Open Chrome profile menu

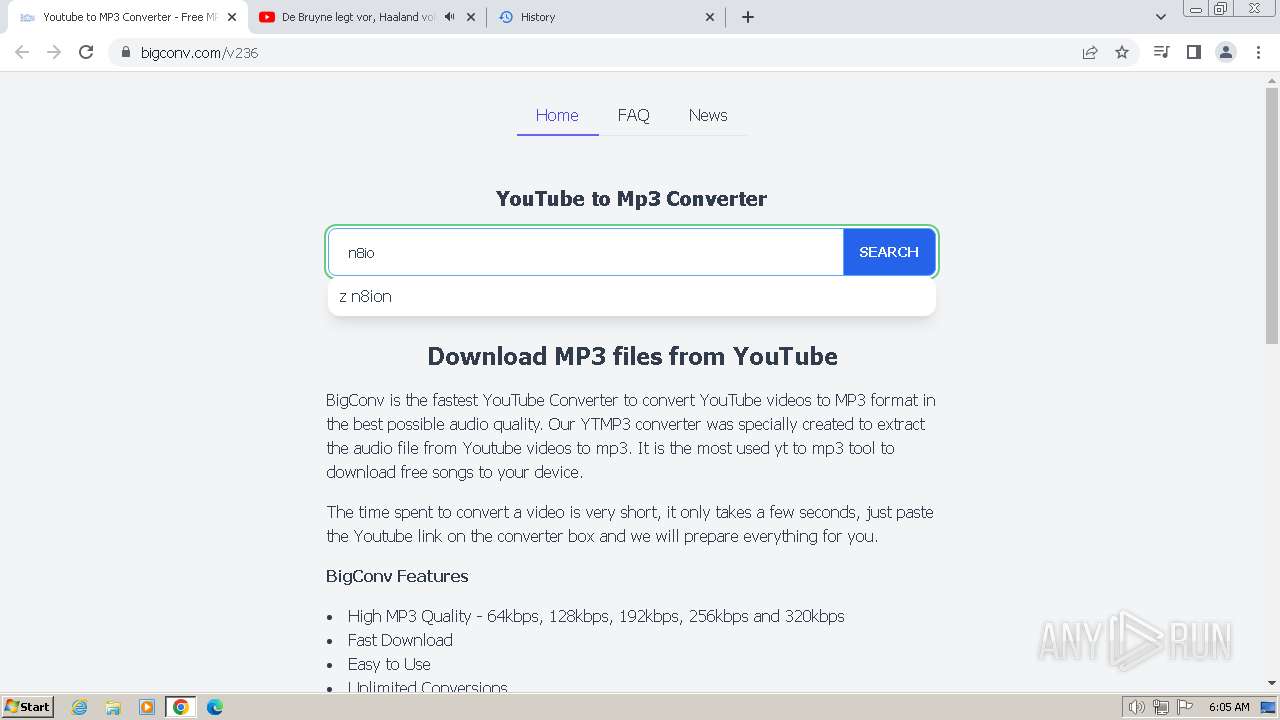[x=1226, y=52]
